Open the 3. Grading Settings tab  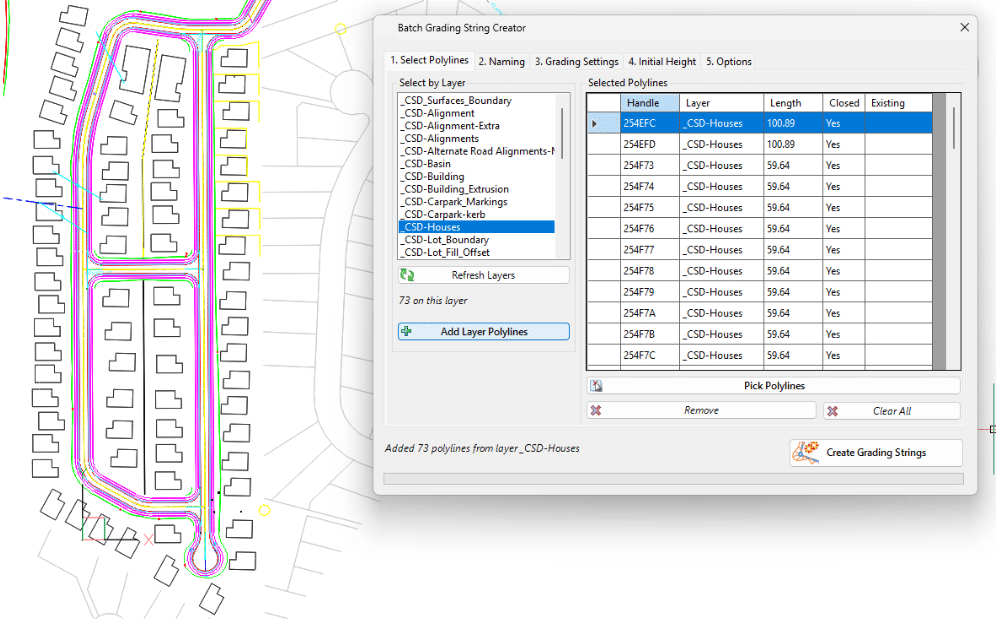point(576,61)
